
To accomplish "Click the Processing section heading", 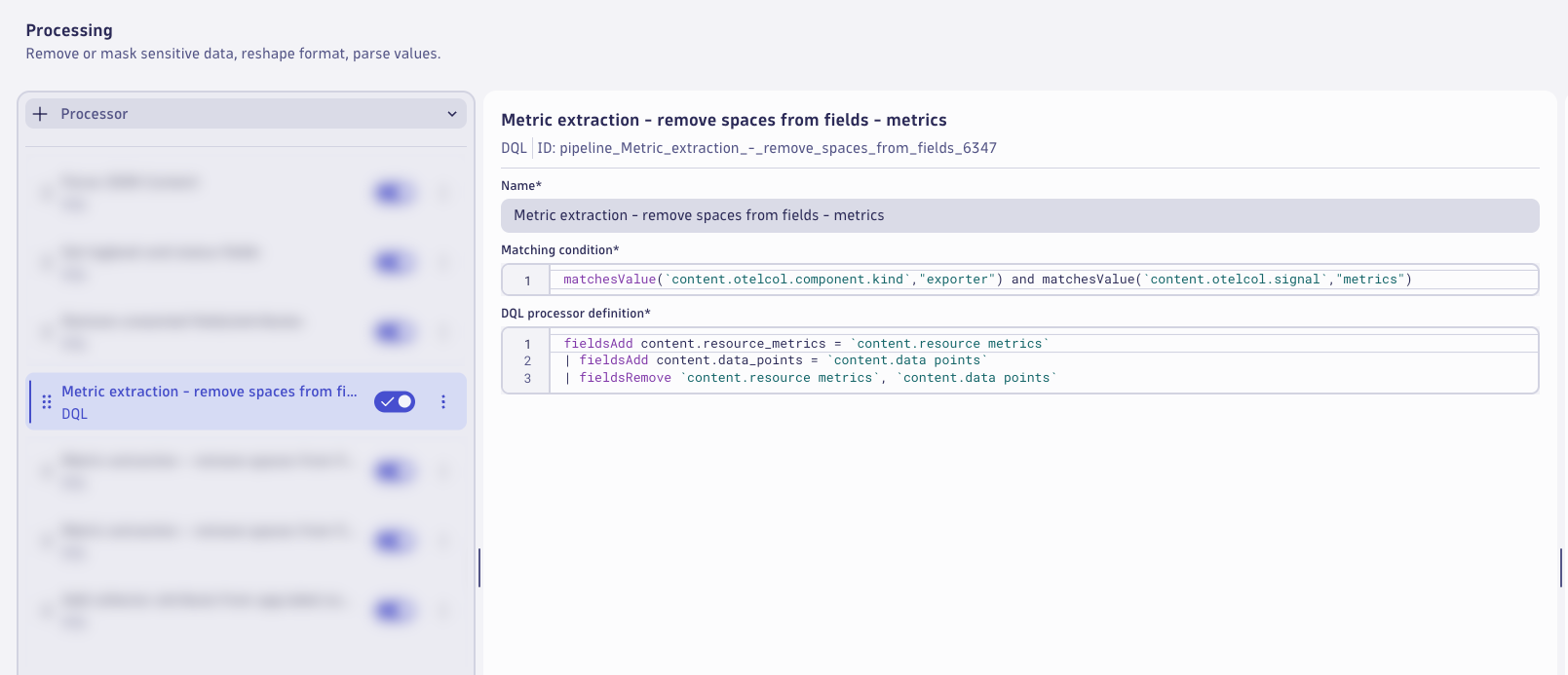I will coord(69,30).
